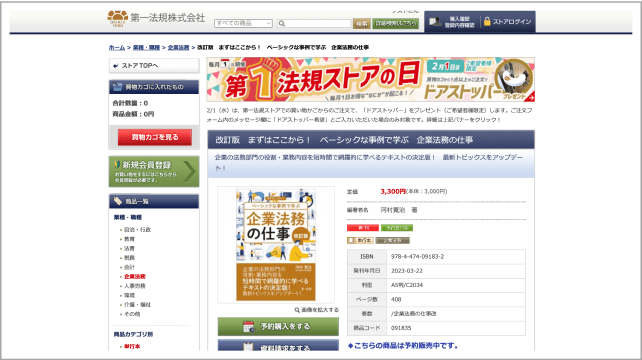
Task: Click the price 3,300円
Action: (x=393, y=192)
